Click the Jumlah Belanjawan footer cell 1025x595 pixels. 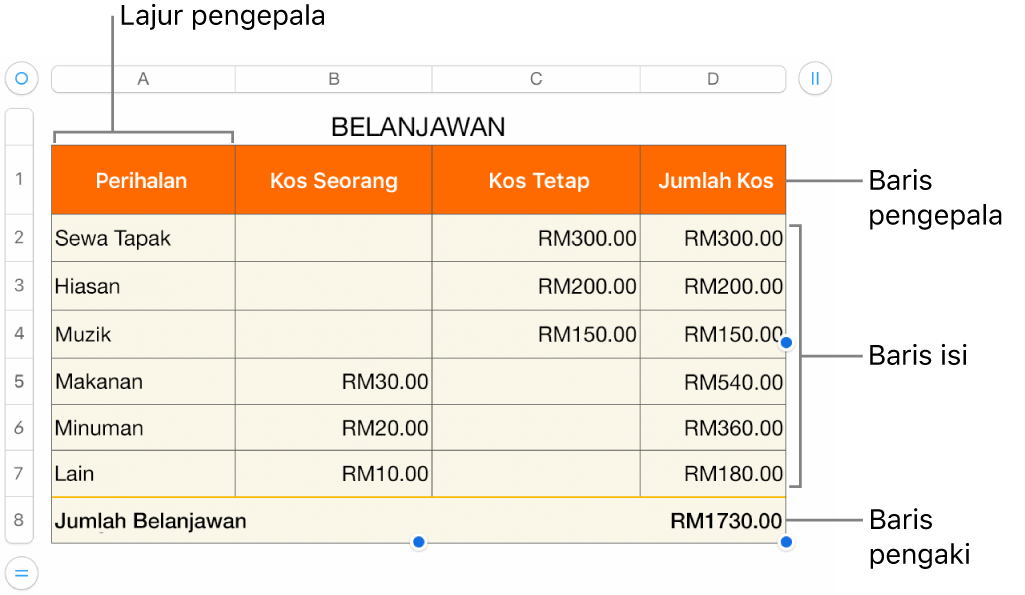point(150,520)
